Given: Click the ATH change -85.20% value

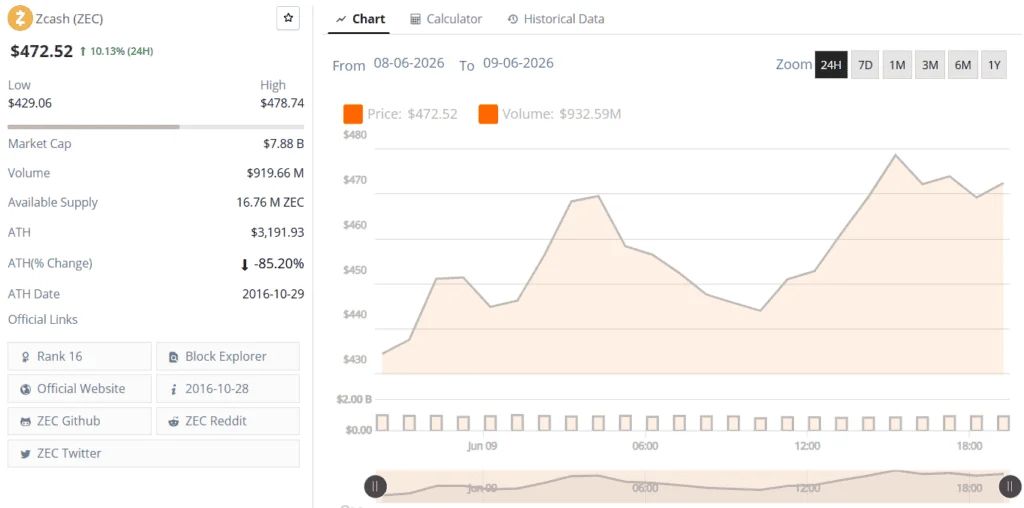Looking at the screenshot, I should (279, 264).
